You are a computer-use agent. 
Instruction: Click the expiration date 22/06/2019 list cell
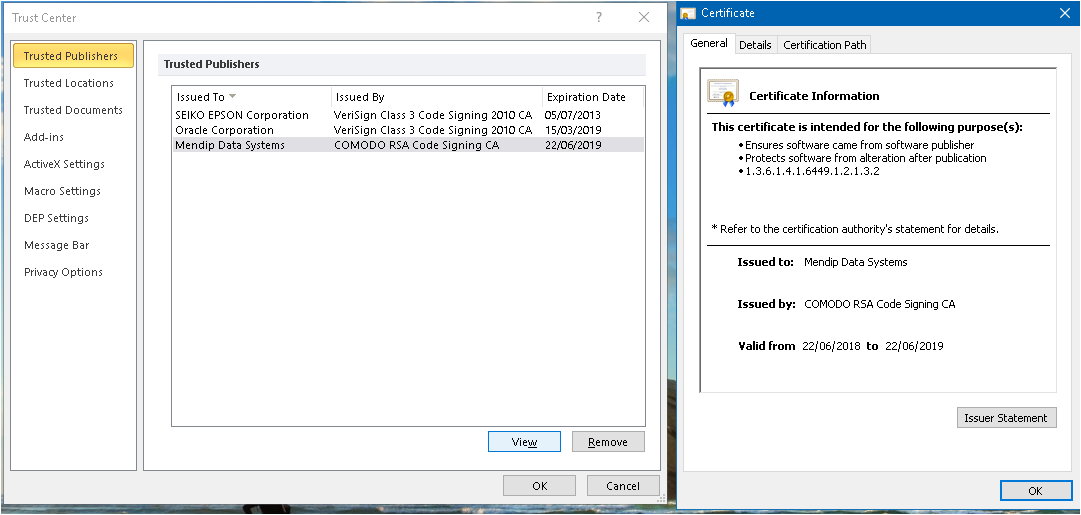click(x=572, y=145)
